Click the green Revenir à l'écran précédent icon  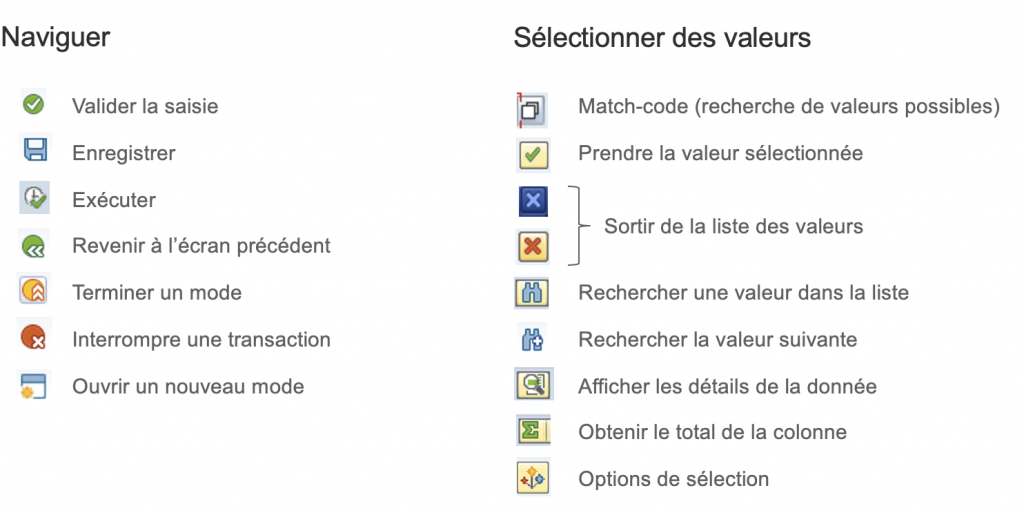tap(34, 245)
